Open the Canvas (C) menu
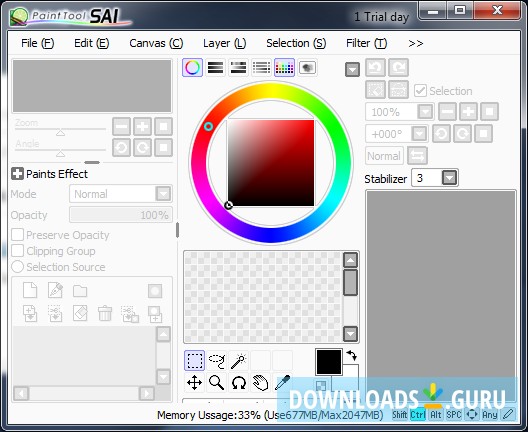Screen dimensions: 528x432 coord(156,43)
